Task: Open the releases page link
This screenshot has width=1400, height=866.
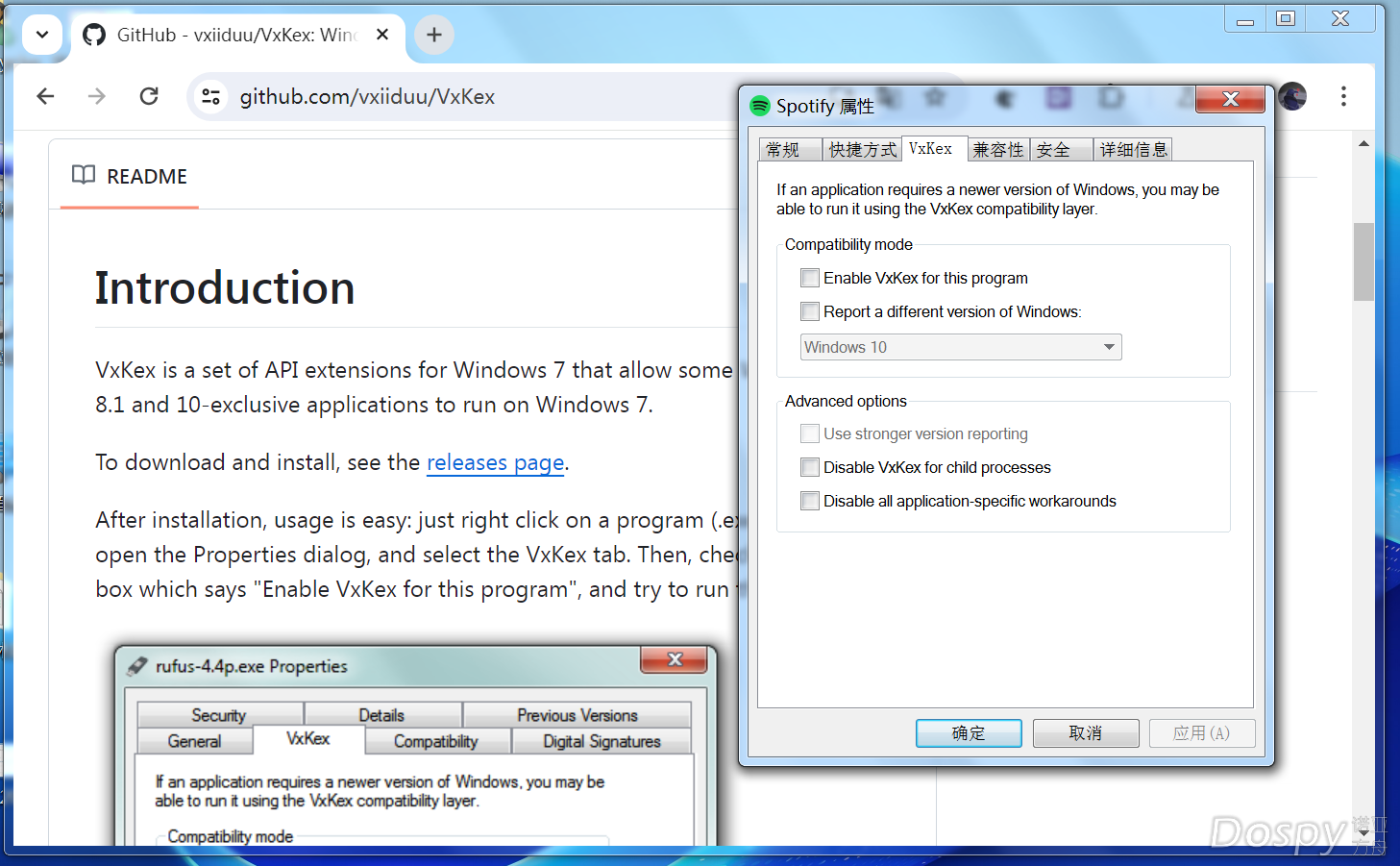Action: coord(495,462)
